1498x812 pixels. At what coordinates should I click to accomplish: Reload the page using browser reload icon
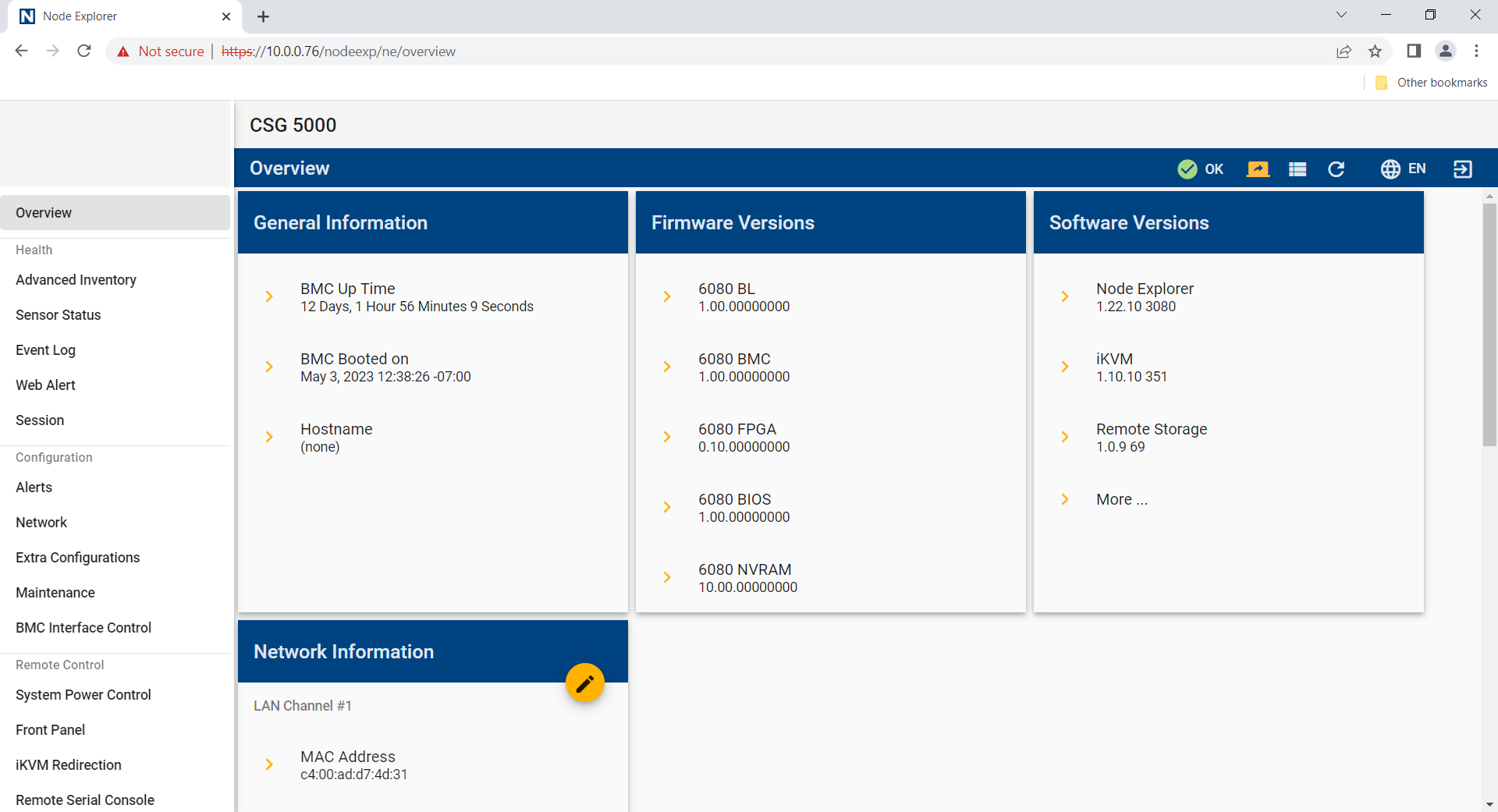point(84,51)
